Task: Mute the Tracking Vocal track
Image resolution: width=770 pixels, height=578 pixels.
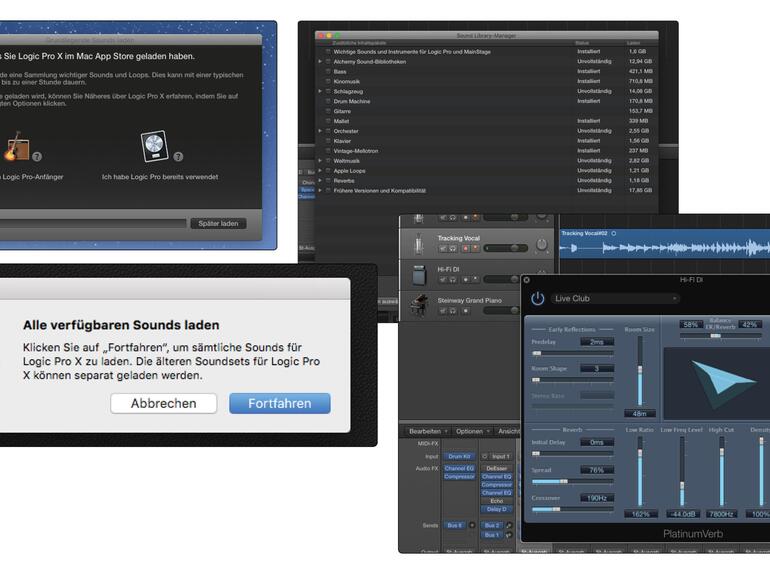Action: pos(443,248)
